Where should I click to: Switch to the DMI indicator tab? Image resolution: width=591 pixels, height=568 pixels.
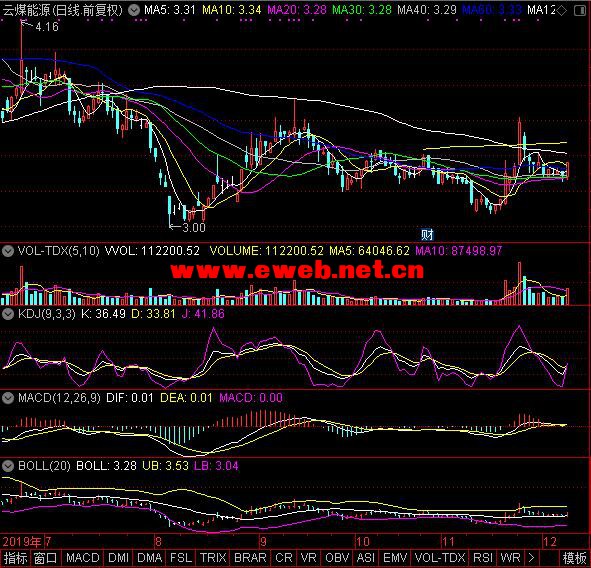tap(118, 558)
